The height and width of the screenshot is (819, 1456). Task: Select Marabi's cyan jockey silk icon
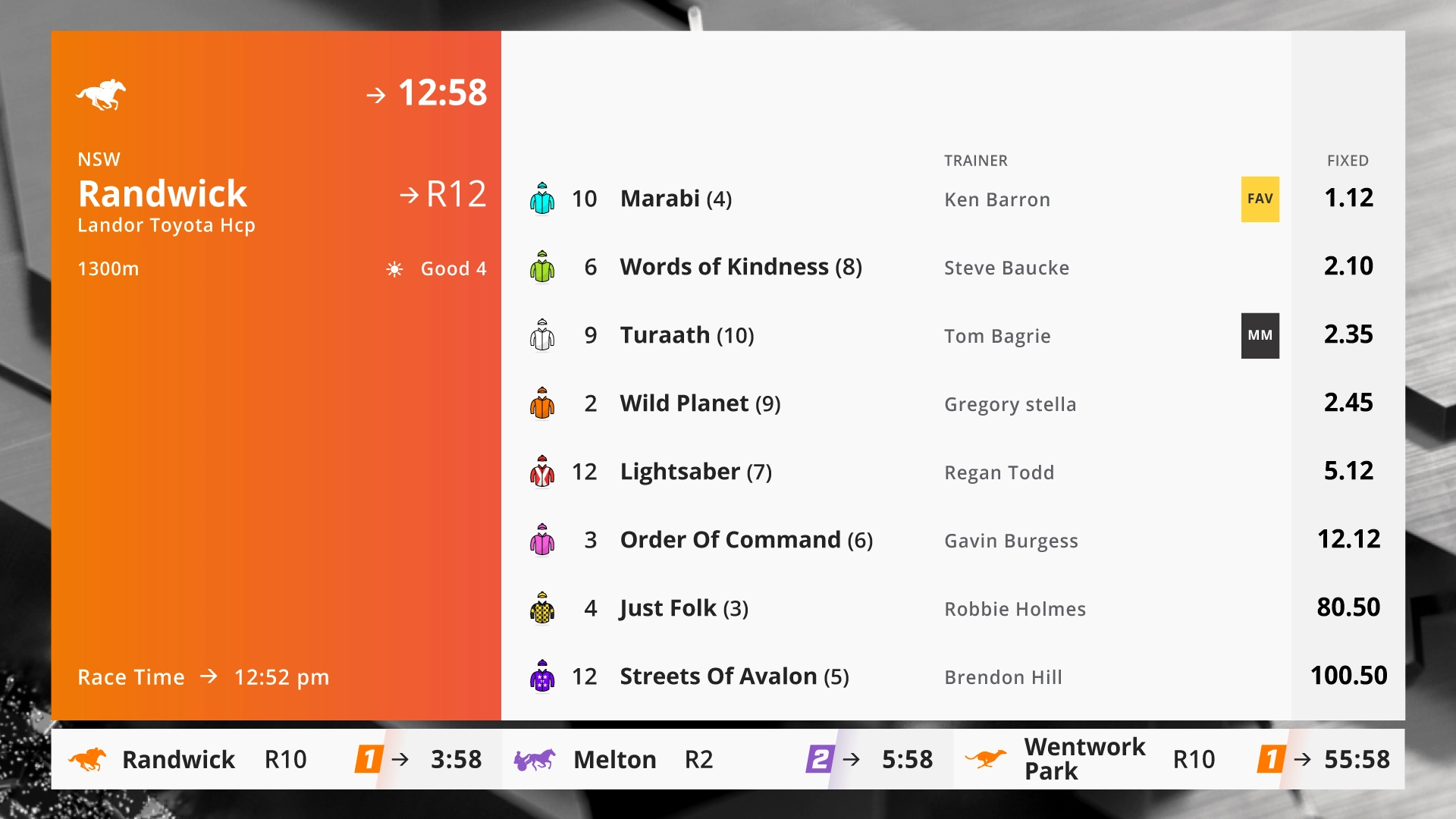[542, 199]
